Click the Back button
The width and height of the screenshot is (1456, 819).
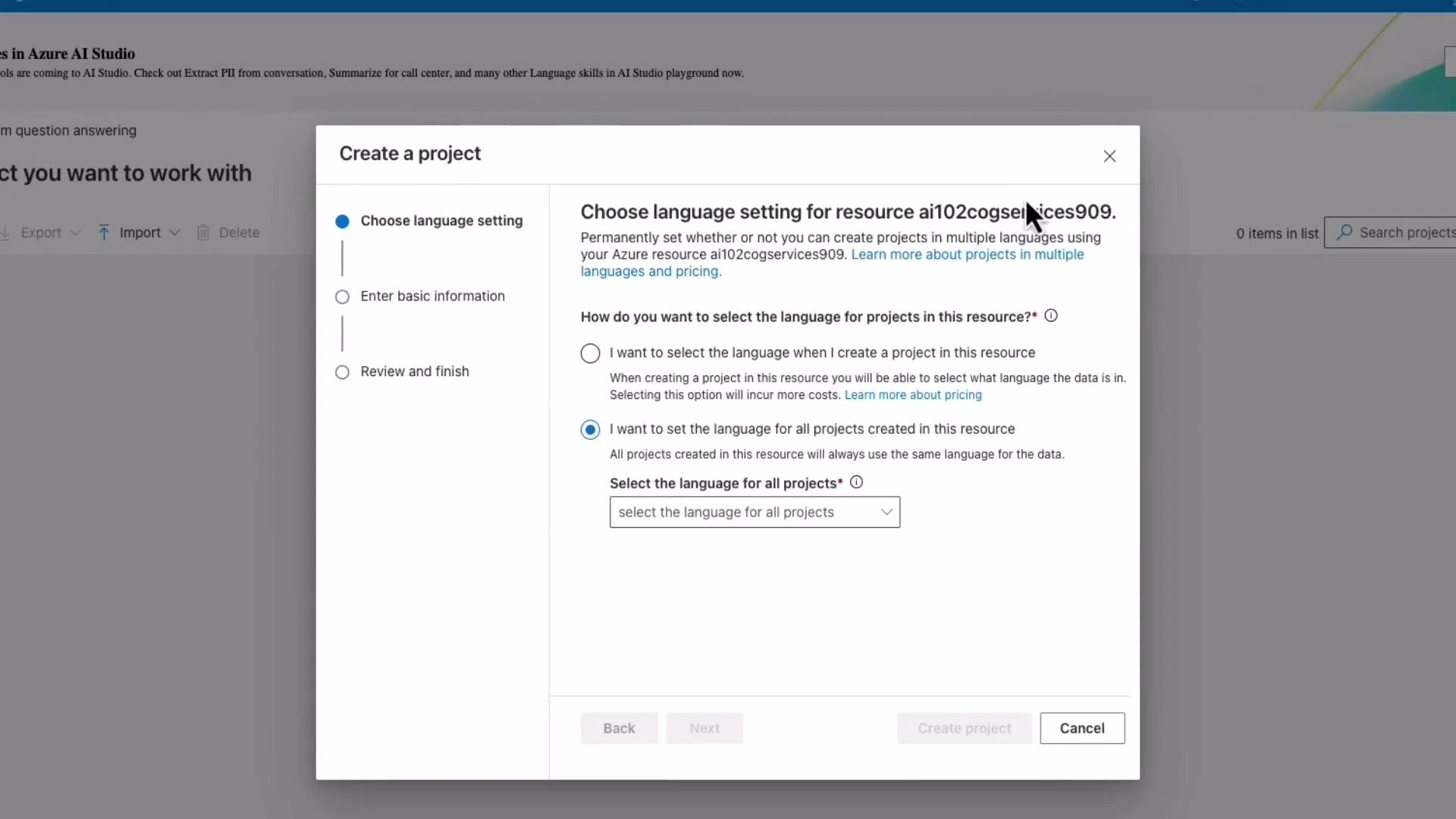click(x=619, y=728)
